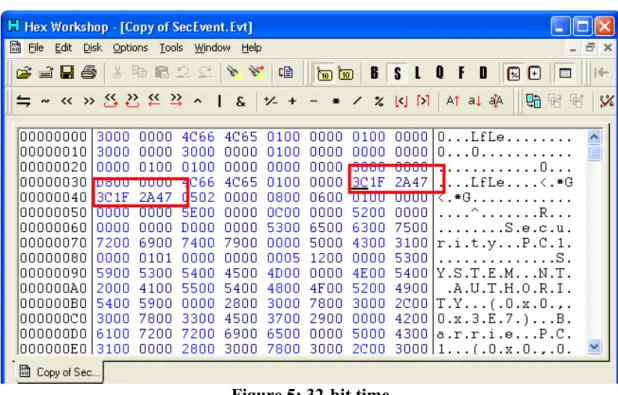This screenshot has width=618, height=395.
Task: Click the OR vertical bar operation icon
Action: point(220,101)
